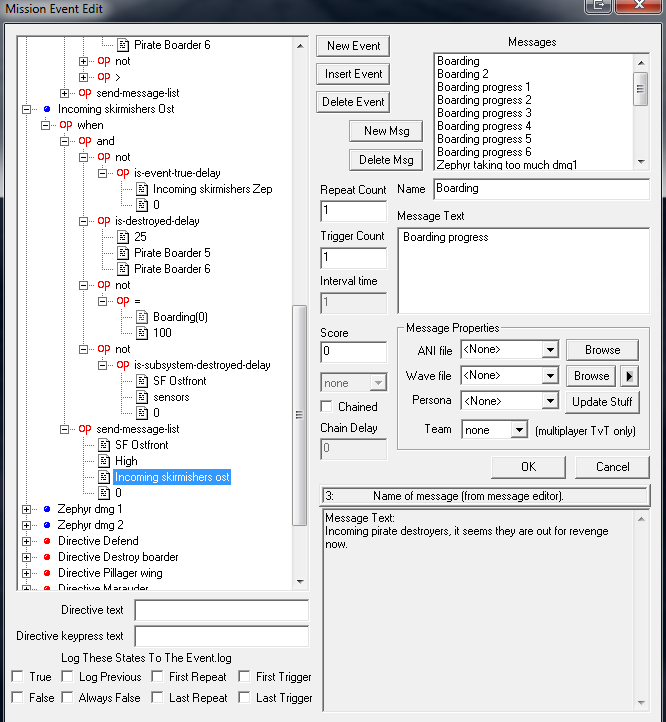Click the red dot icon for Directive Destroy boarder
The image size is (666, 722).
pos(47,557)
